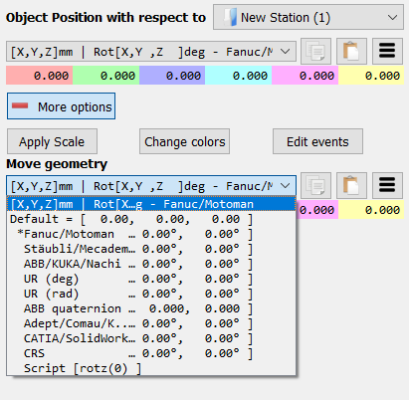Click the red X position value field
The height and width of the screenshot is (400, 409).
pos(39,75)
